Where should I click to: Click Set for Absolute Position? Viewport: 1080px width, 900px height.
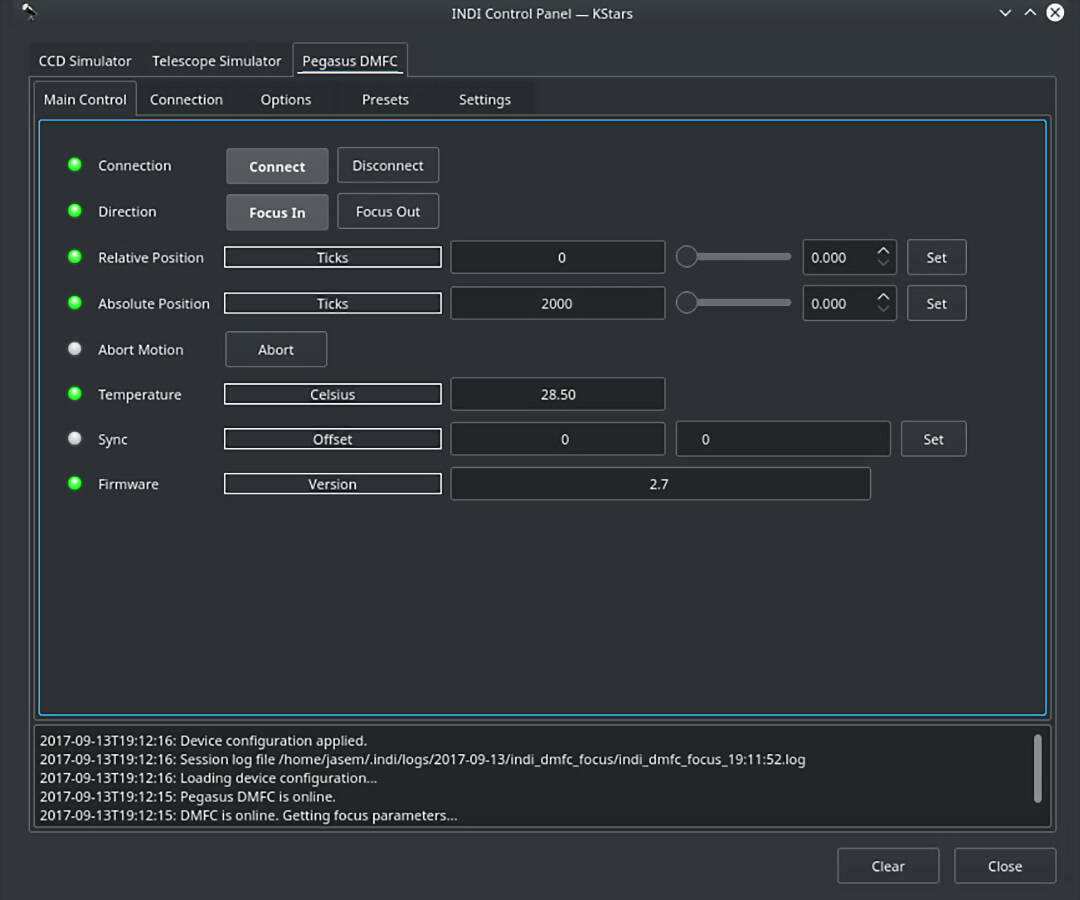click(936, 304)
